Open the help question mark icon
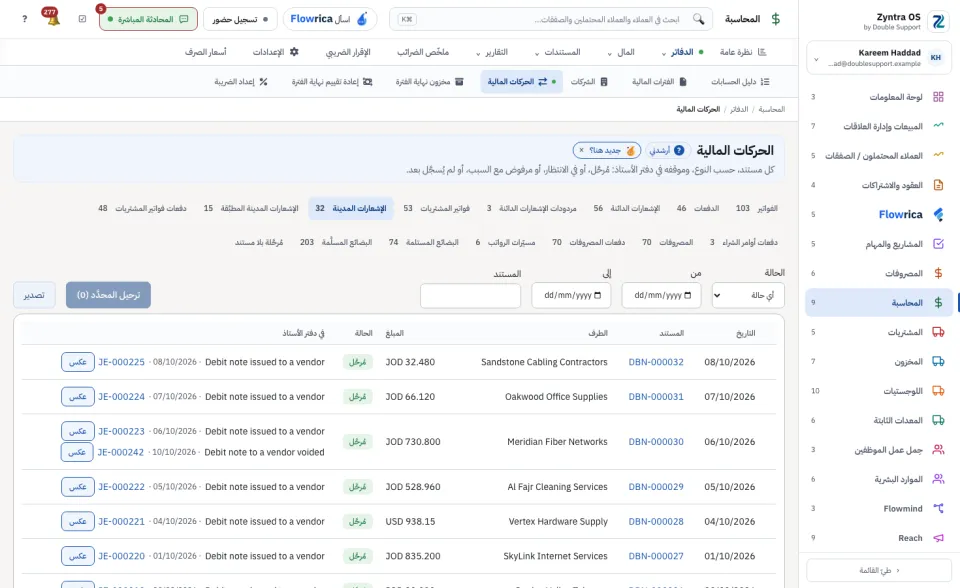The height and width of the screenshot is (588, 960). click(x=24, y=19)
